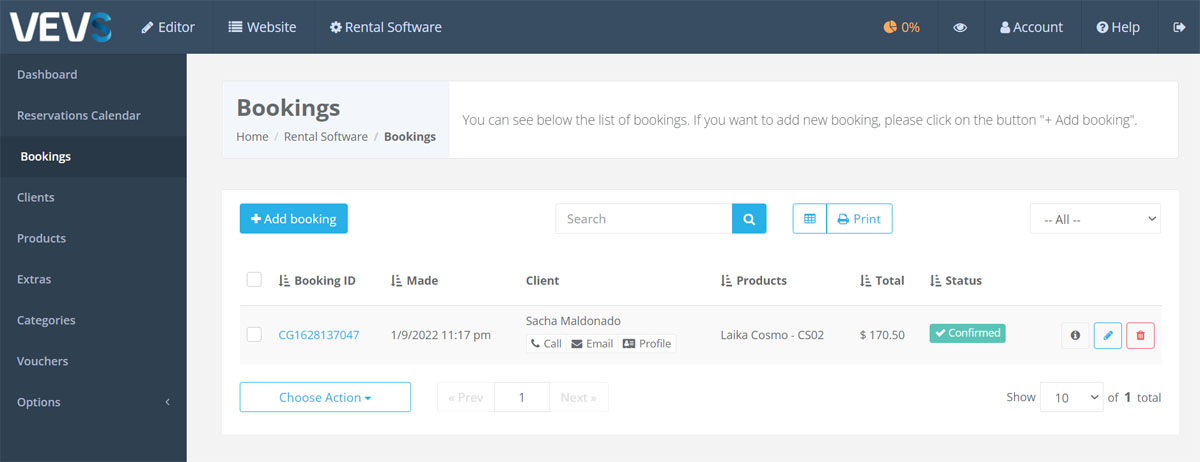This screenshot has height=462, width=1200.
Task: Click the Rental Software breadcrumb link
Action: coord(326,137)
